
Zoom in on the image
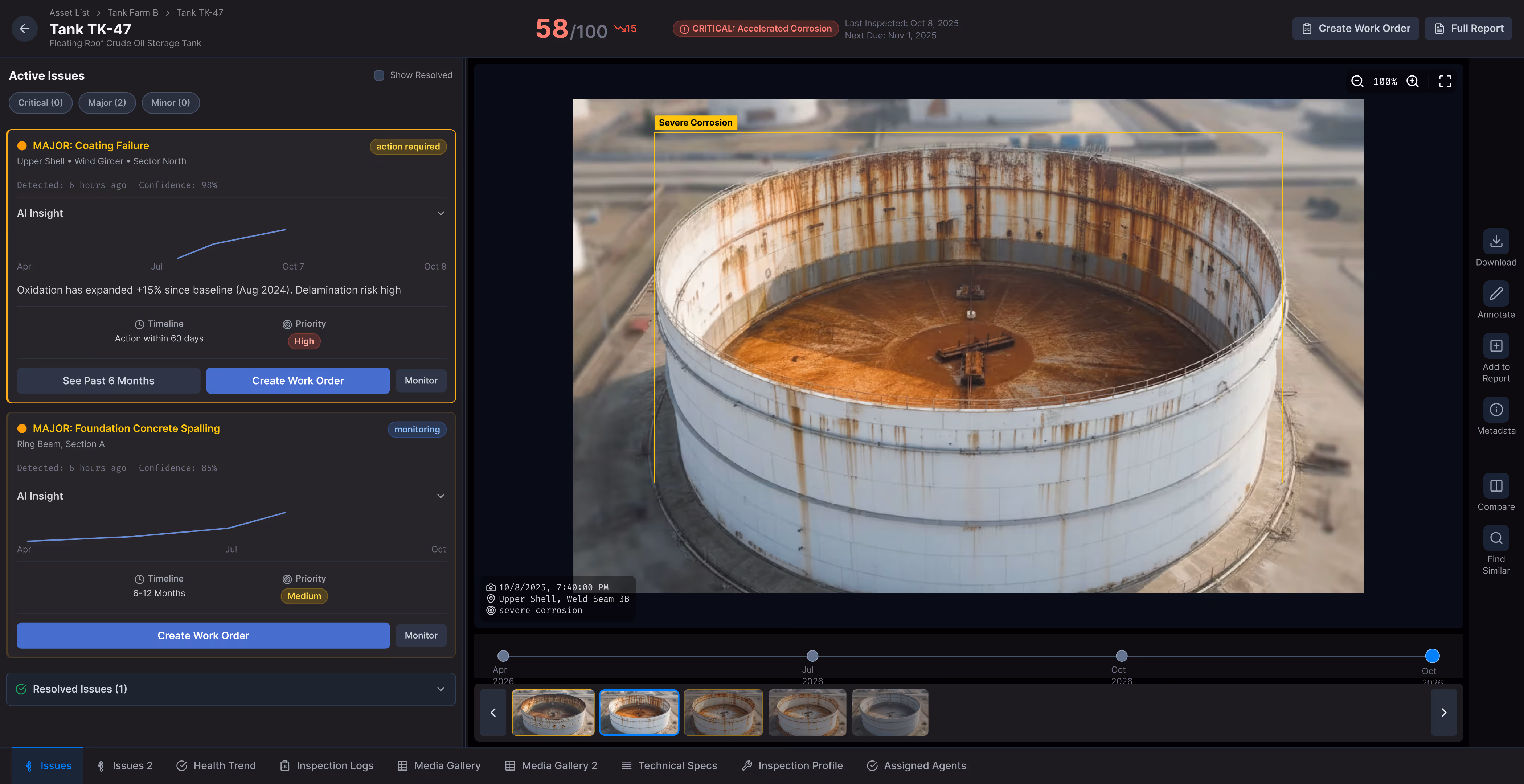click(1413, 82)
